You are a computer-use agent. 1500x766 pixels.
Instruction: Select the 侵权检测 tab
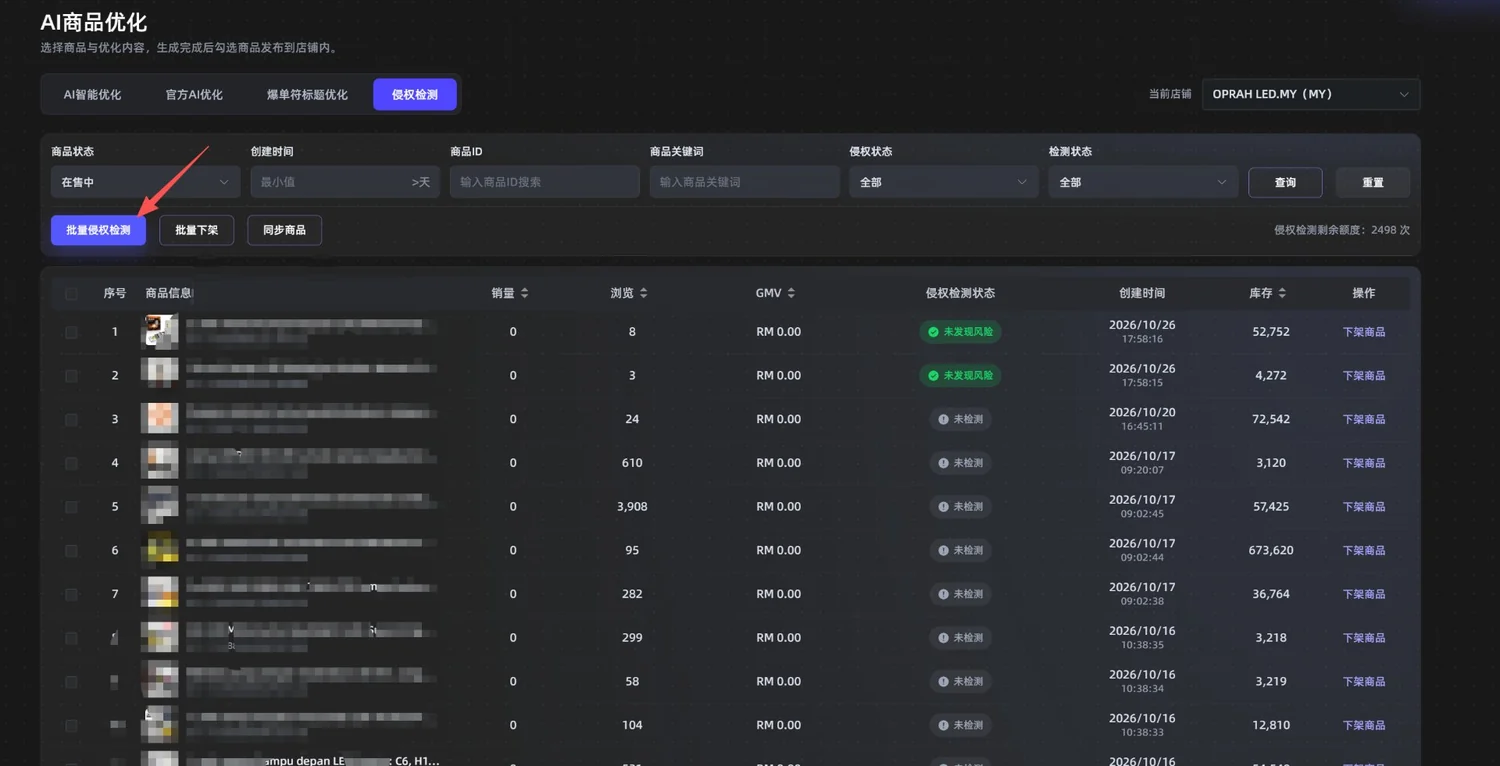click(x=415, y=94)
